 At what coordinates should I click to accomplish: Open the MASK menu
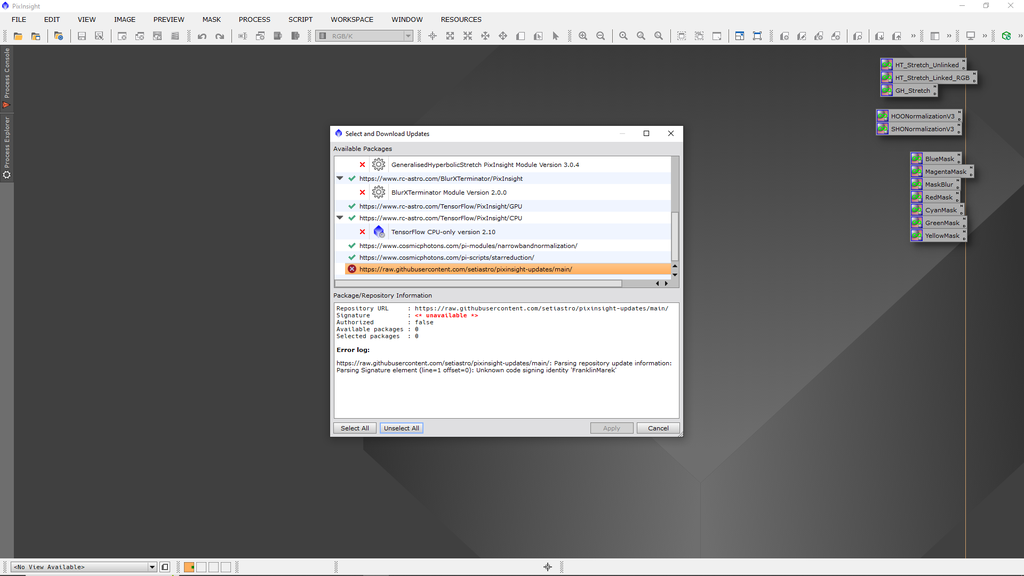211,20
